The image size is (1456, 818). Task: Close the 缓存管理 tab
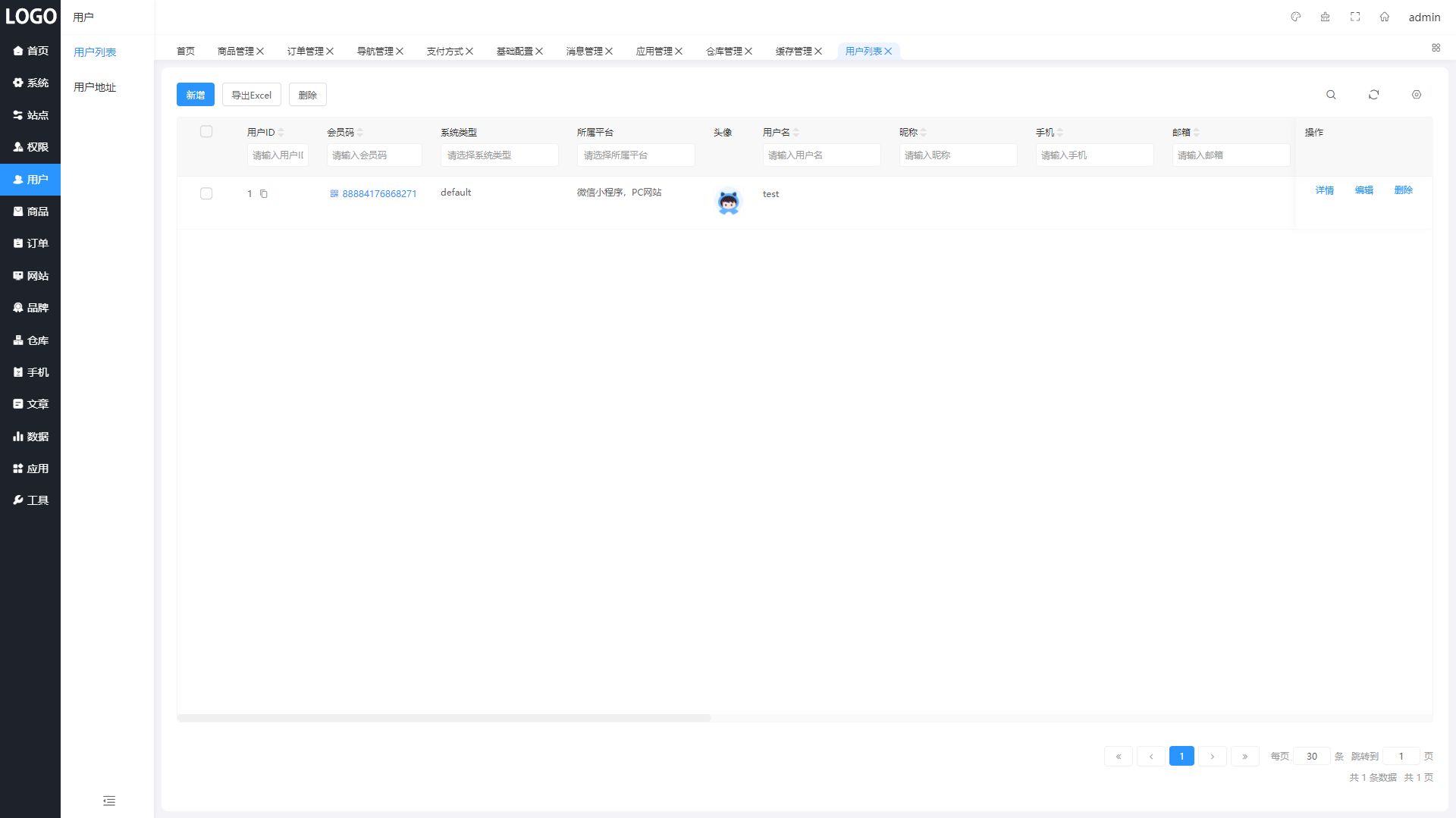point(818,51)
